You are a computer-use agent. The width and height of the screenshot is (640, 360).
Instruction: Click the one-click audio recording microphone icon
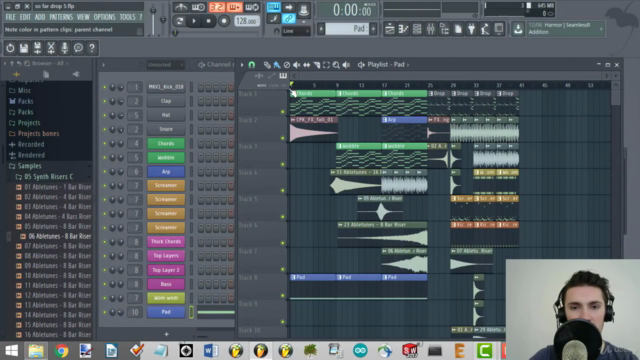point(64,48)
